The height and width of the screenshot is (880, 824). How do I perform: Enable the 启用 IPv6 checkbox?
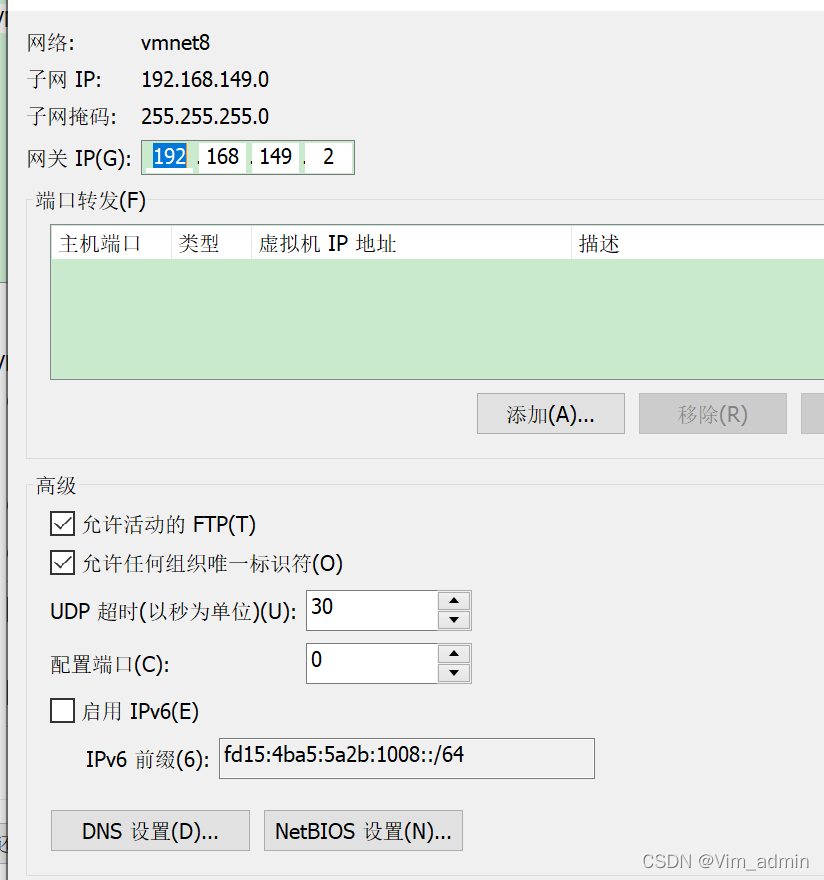62,711
